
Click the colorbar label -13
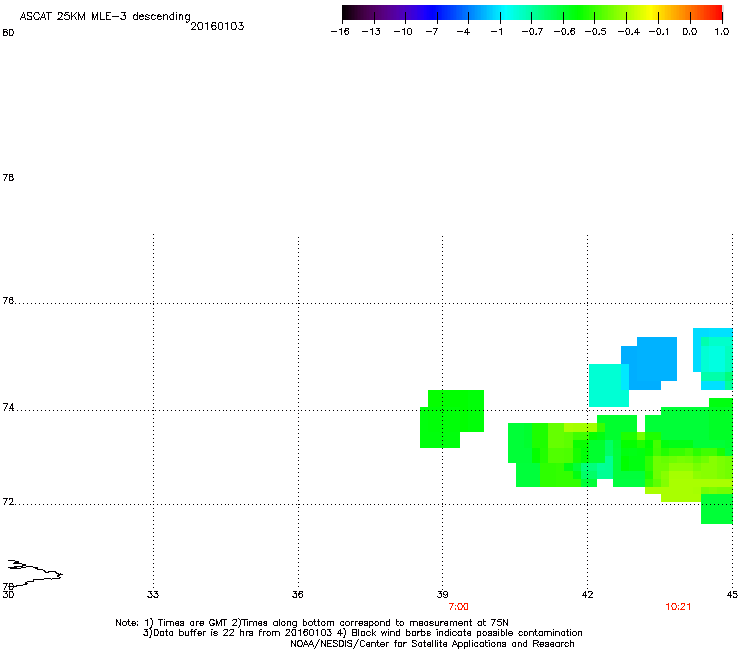coord(371,32)
